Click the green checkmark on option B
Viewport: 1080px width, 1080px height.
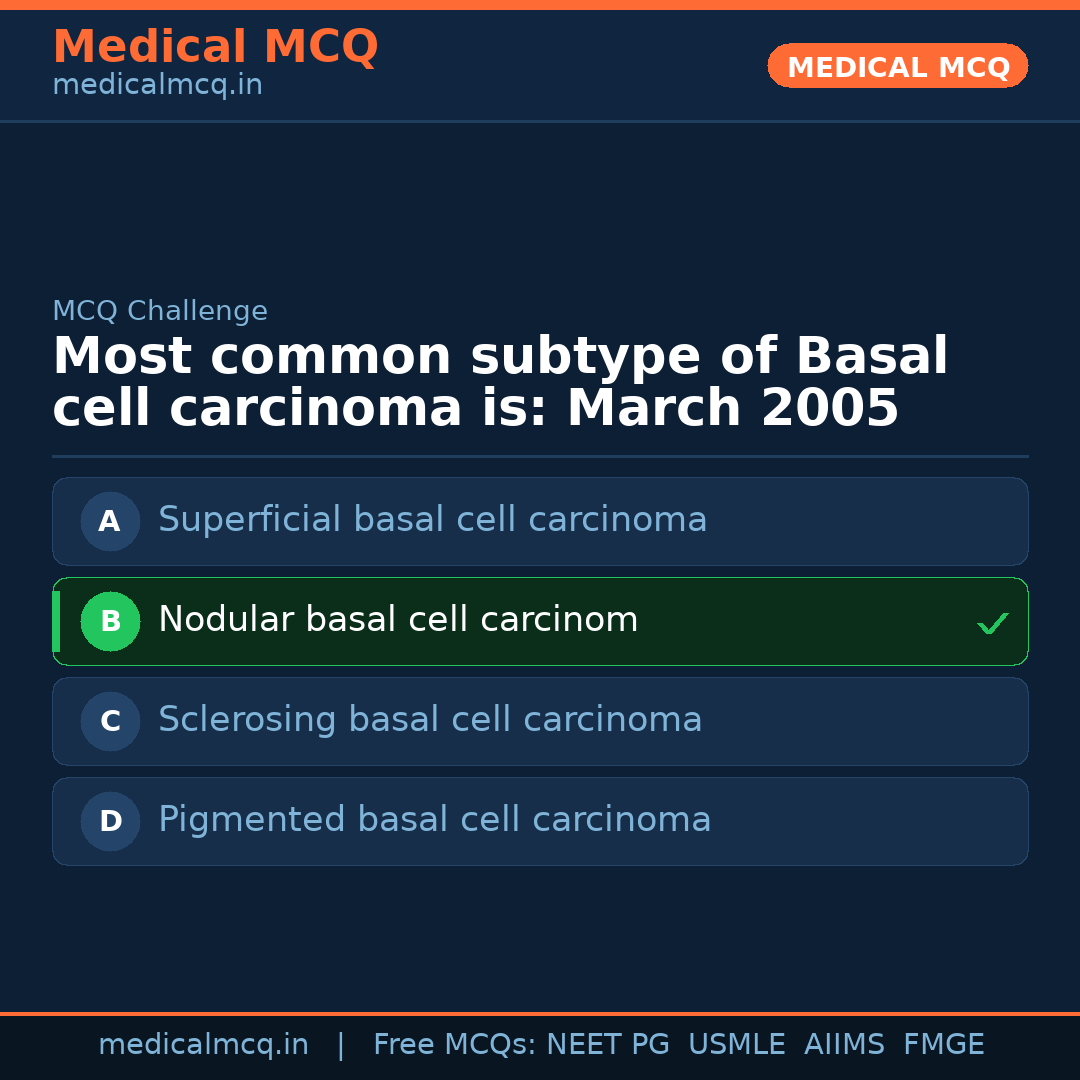tap(992, 623)
